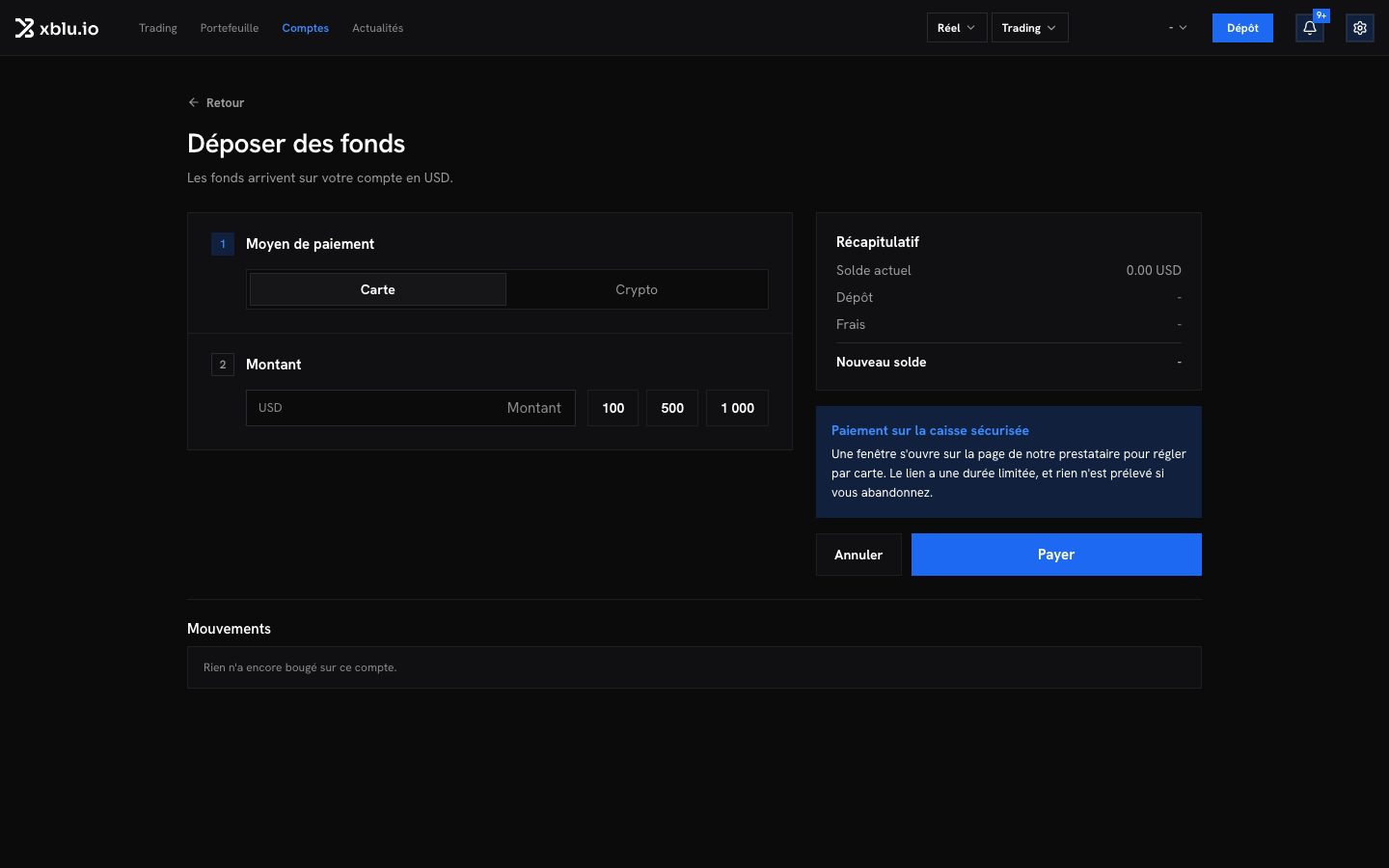Image resolution: width=1389 pixels, height=868 pixels.
Task: Click the Paiement sur la caisse sécurisée heading
Action: [x=930, y=430]
